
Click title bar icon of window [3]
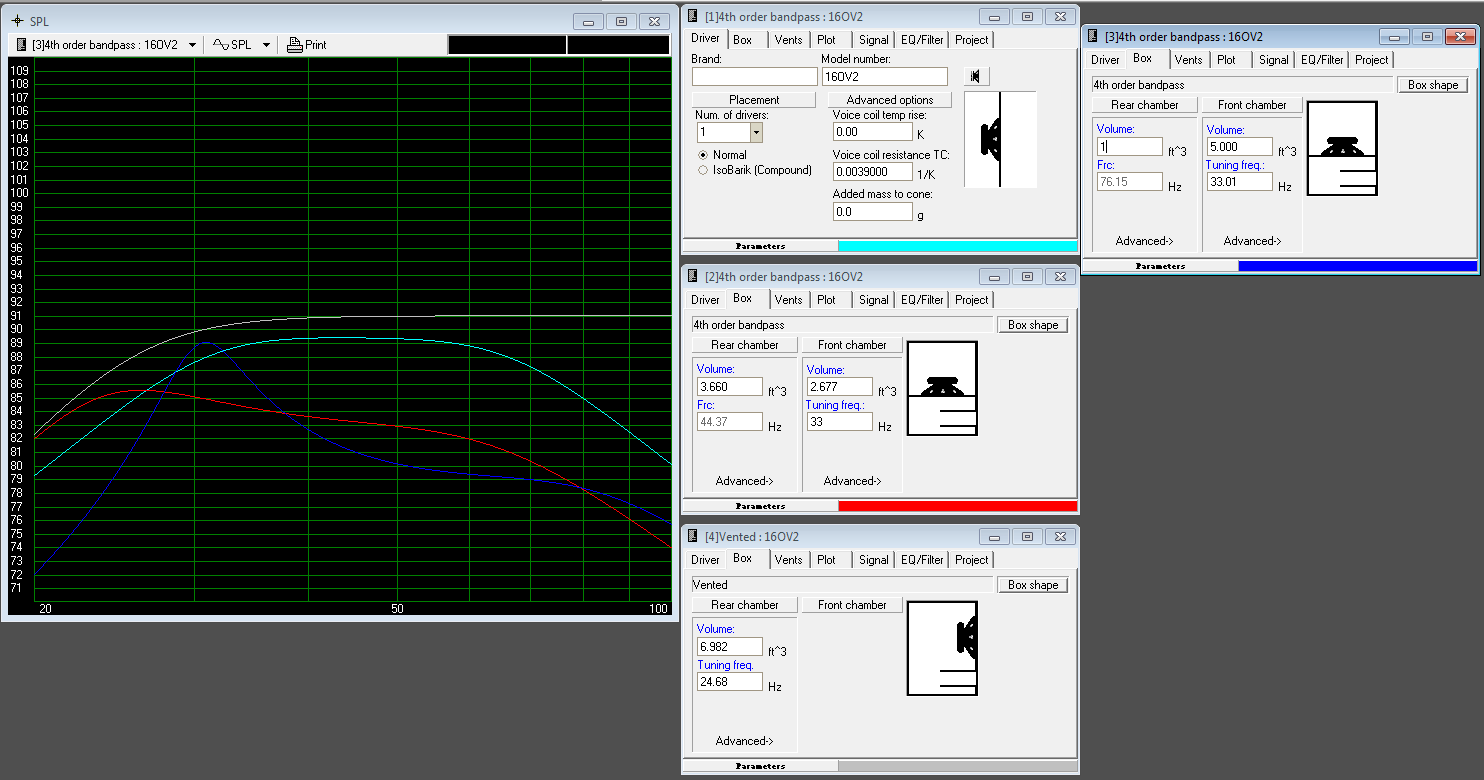[1093, 36]
